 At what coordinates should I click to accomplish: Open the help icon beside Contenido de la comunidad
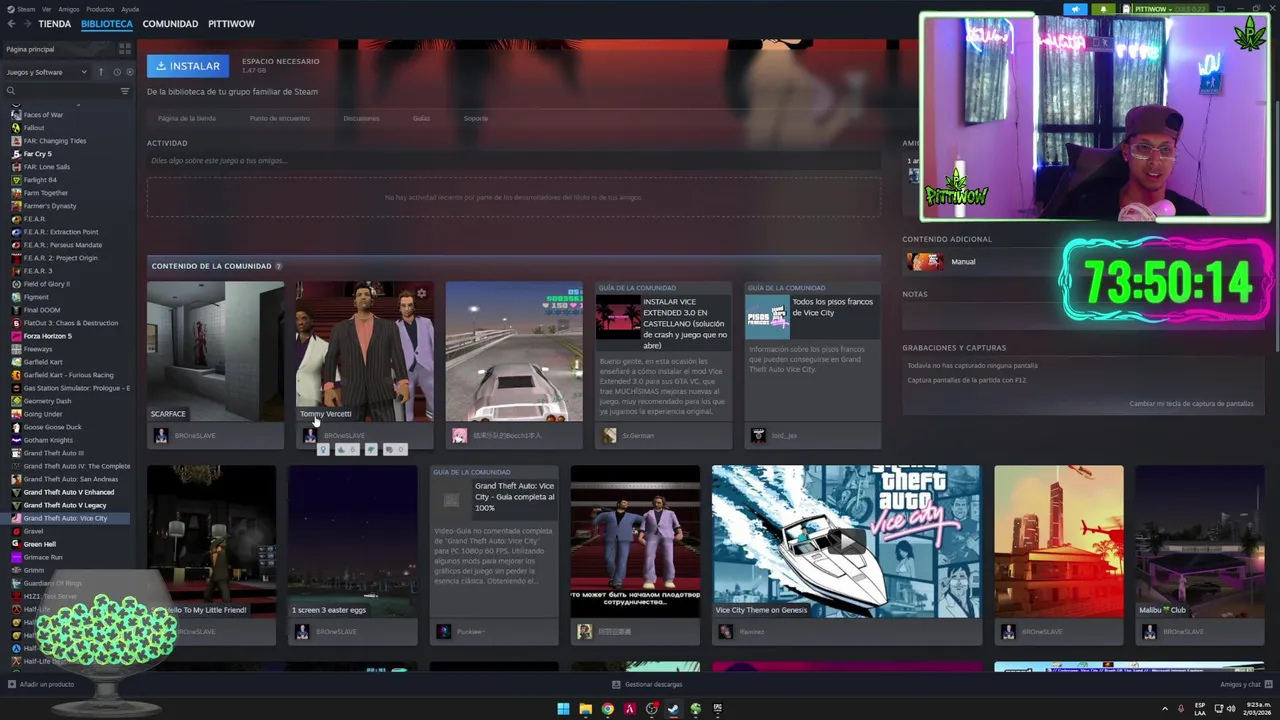(278, 266)
